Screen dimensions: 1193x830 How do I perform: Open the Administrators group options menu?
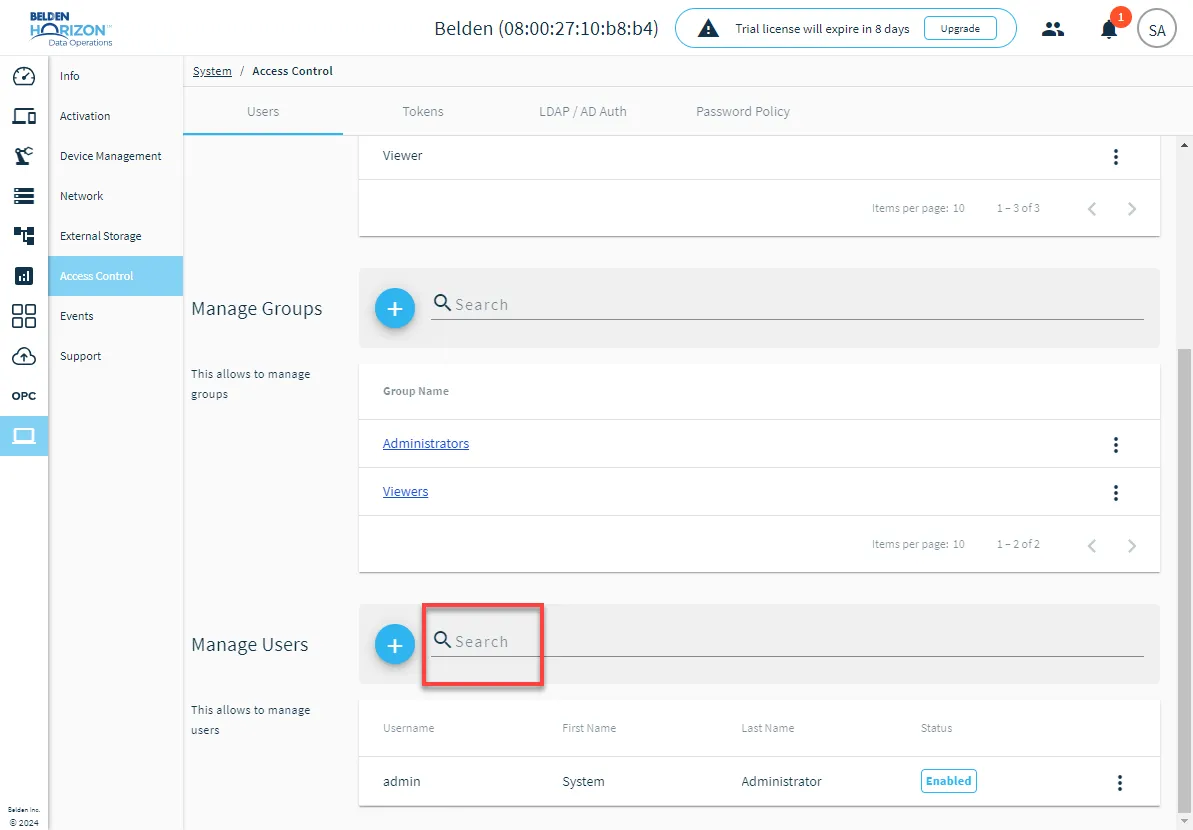click(1115, 444)
